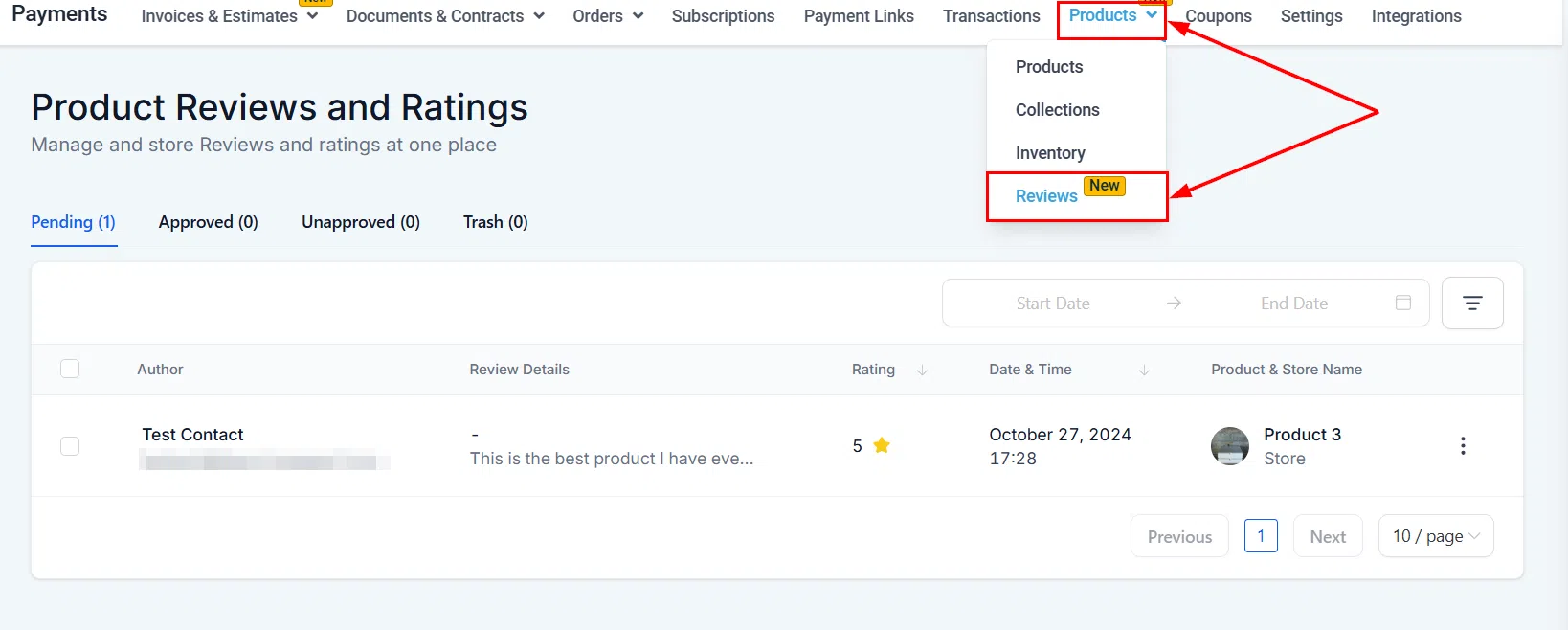Switch to the Unapproved (0) tab

click(361, 222)
